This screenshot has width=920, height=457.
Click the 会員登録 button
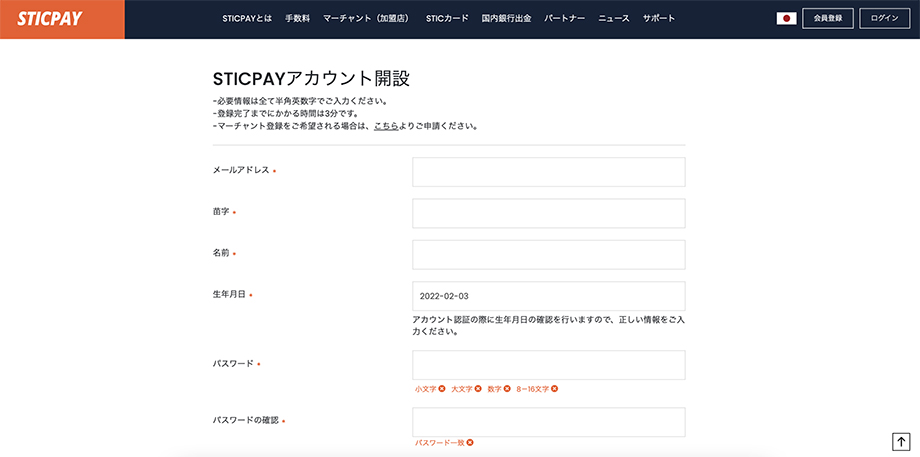click(x=828, y=19)
